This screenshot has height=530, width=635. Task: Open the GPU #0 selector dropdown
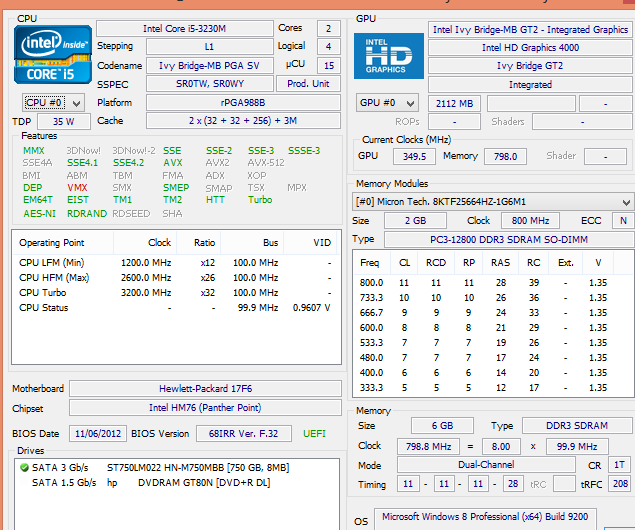pos(388,103)
